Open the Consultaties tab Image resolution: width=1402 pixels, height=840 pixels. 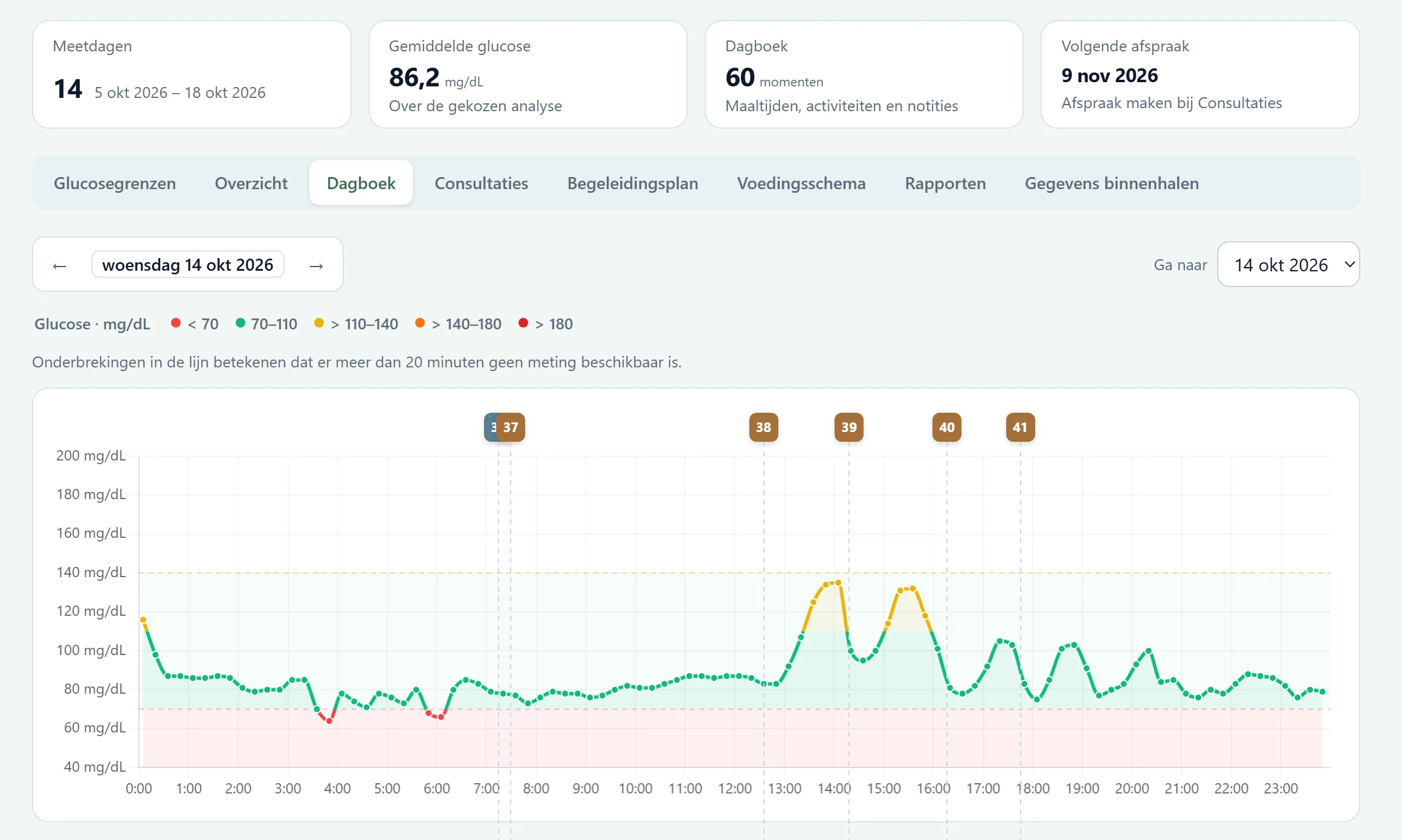tap(481, 183)
